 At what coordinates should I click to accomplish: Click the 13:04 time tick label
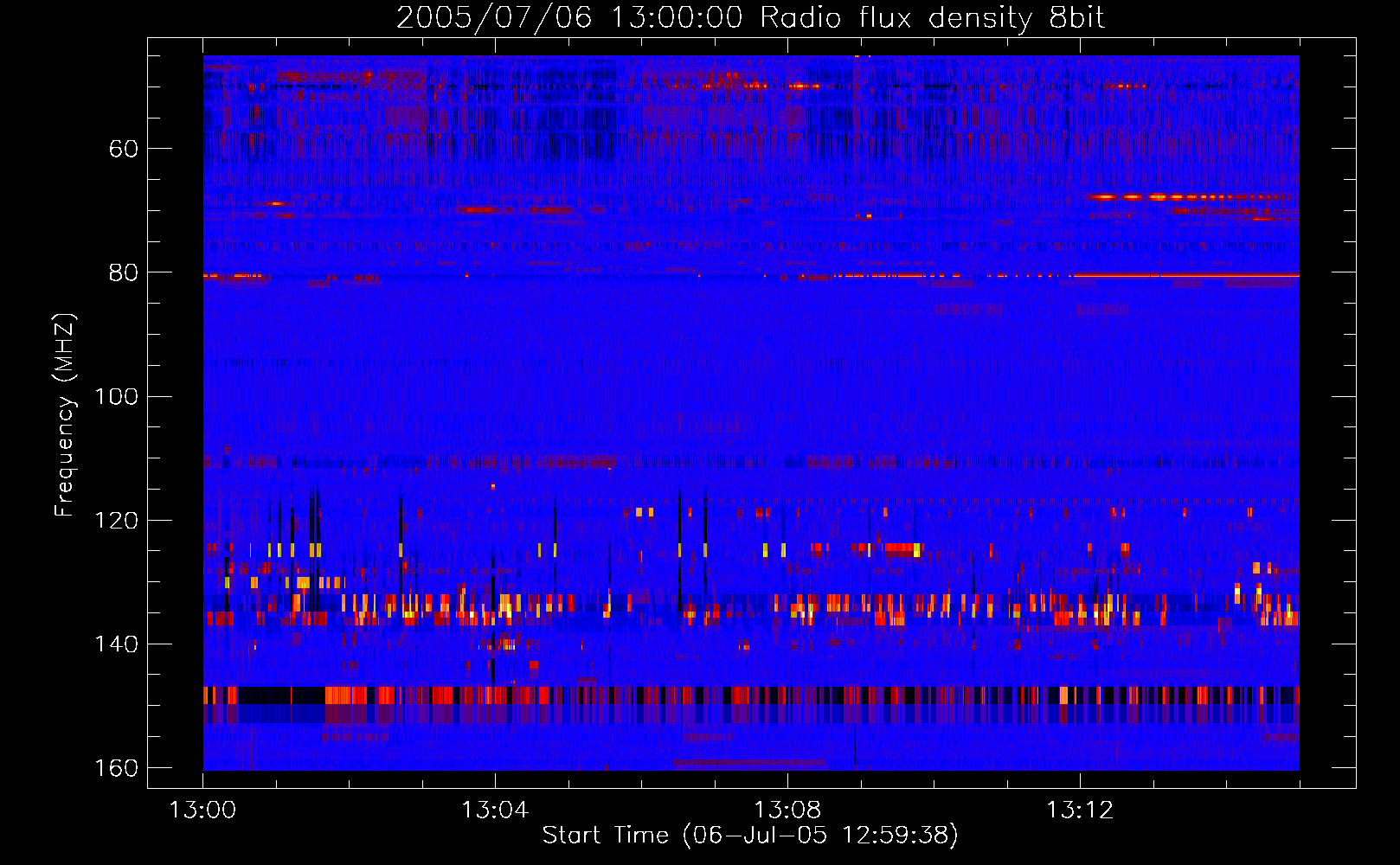[x=495, y=811]
